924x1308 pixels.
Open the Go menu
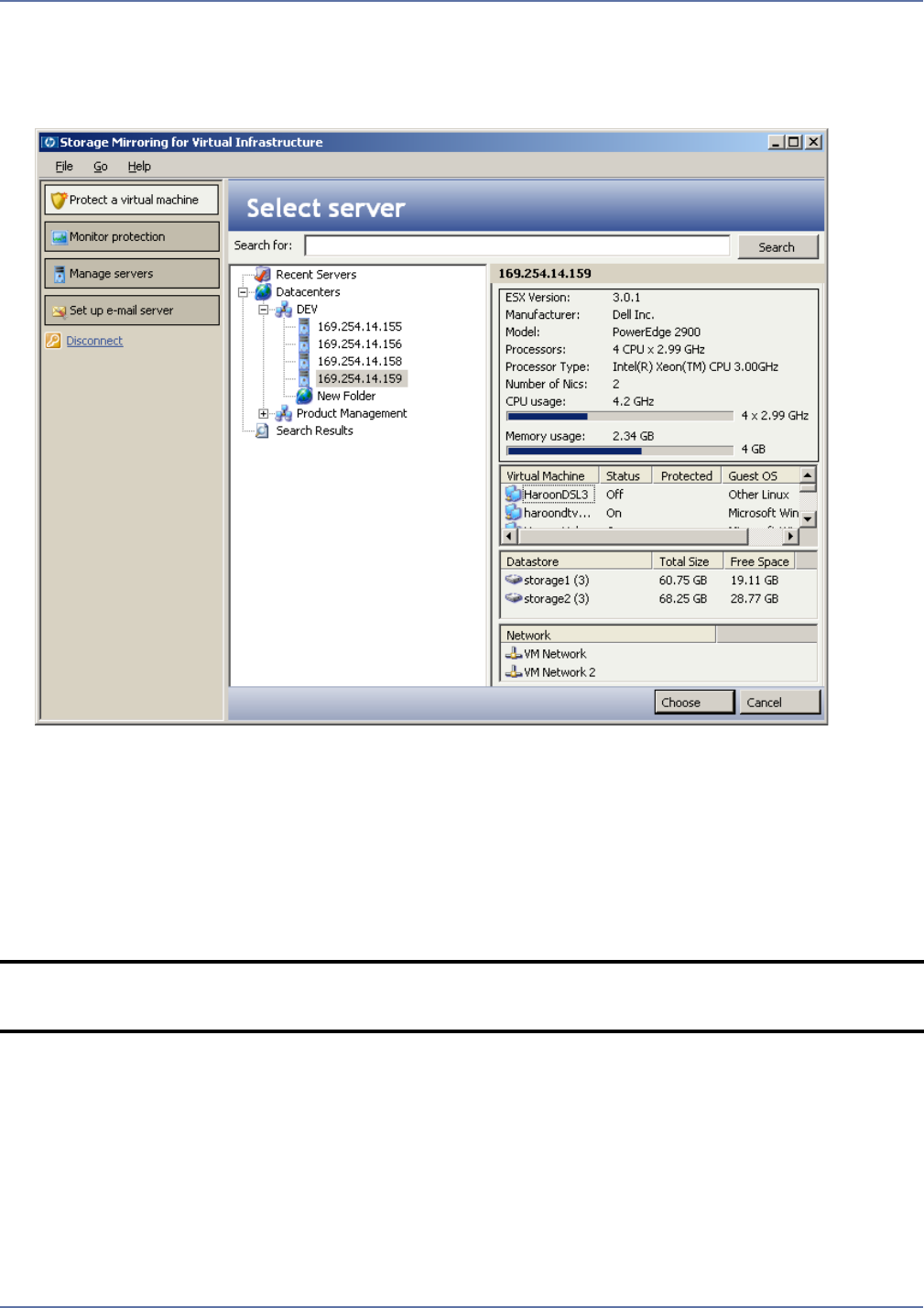point(101,167)
